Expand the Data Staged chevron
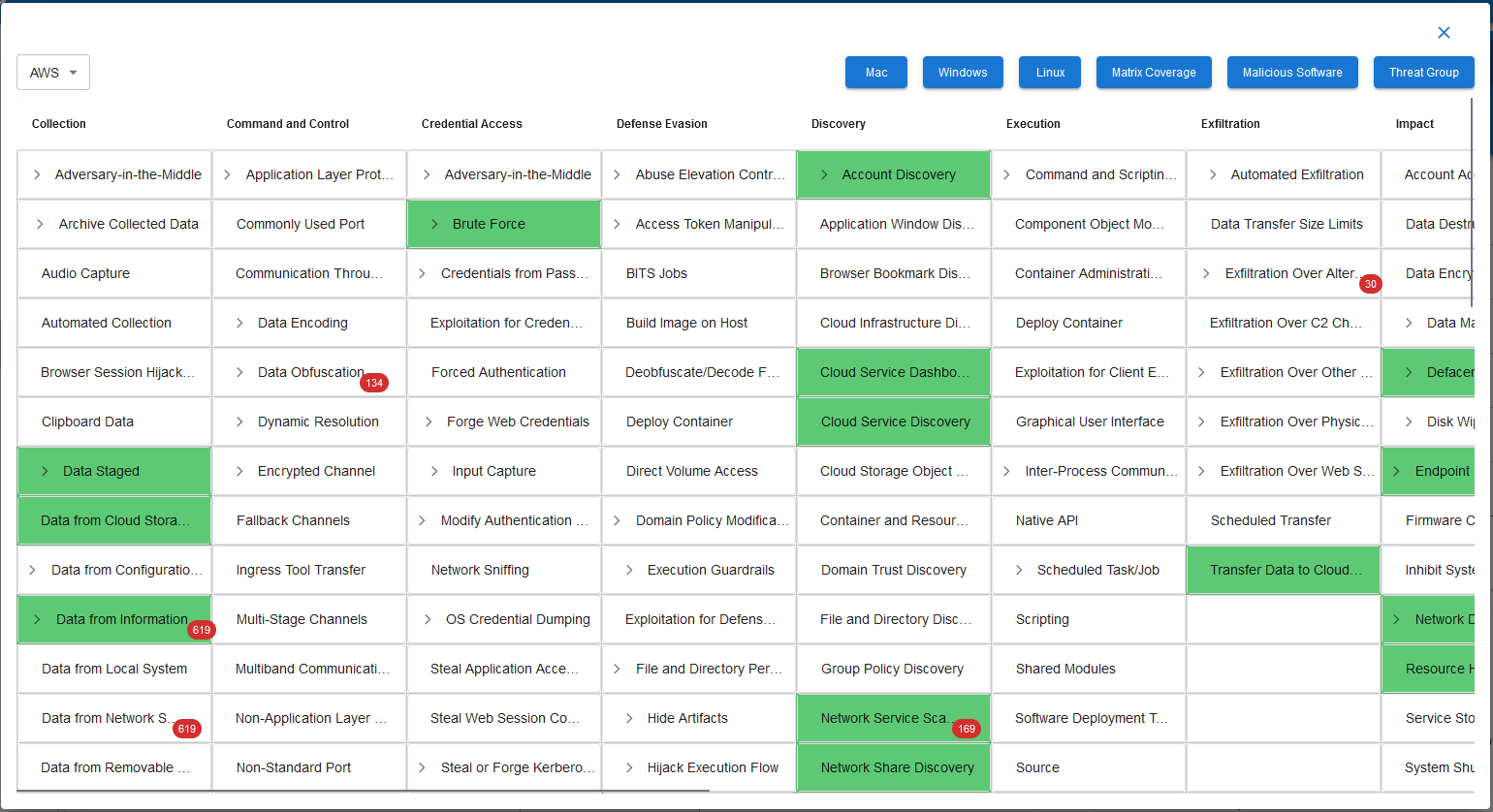 click(x=45, y=471)
